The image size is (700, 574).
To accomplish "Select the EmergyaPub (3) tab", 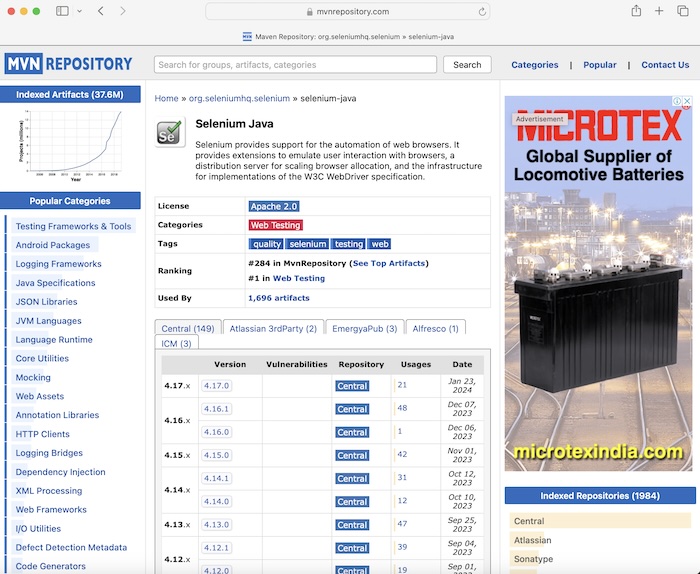I will click(364, 328).
